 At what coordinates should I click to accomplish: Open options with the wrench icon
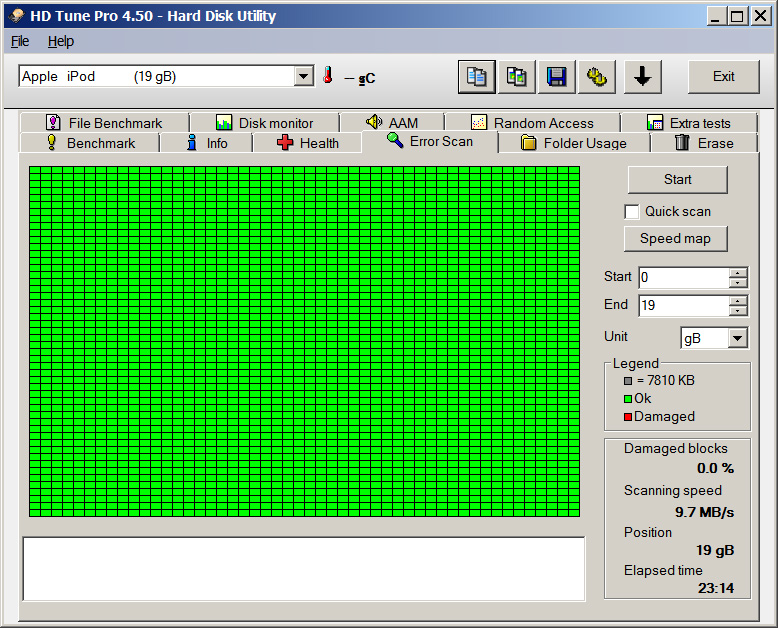tap(597, 77)
